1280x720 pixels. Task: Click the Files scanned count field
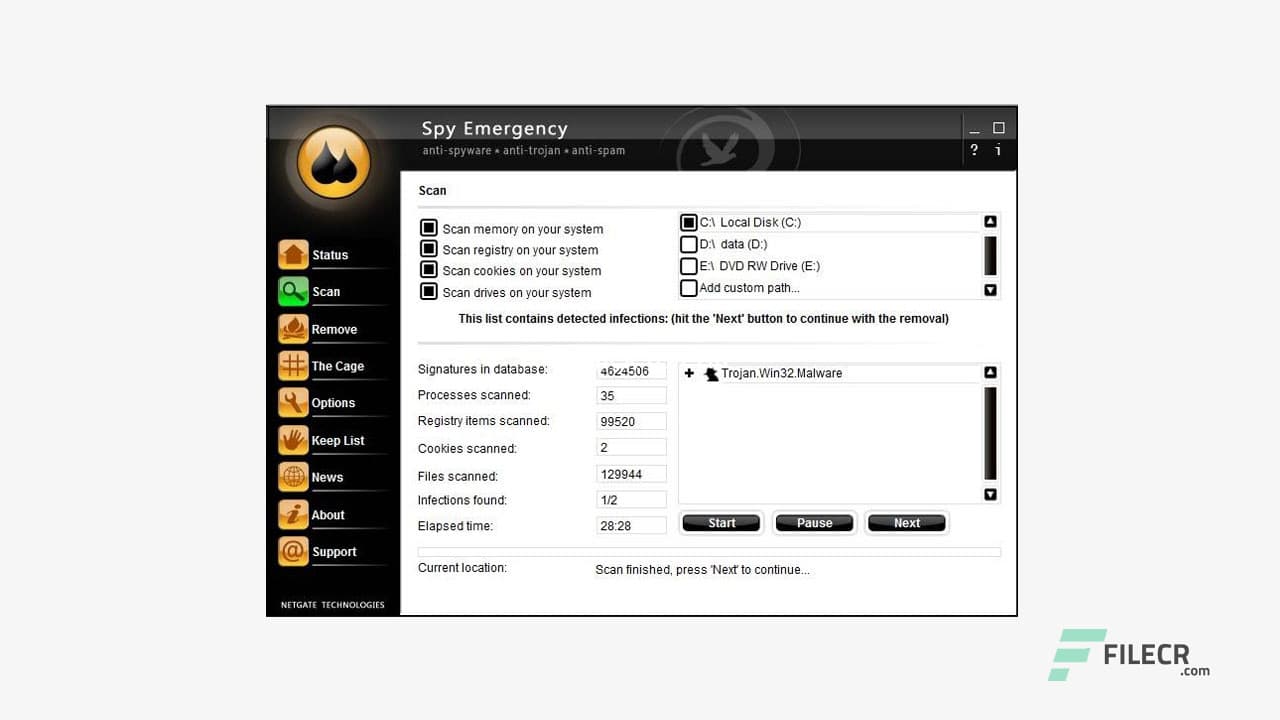pos(631,473)
